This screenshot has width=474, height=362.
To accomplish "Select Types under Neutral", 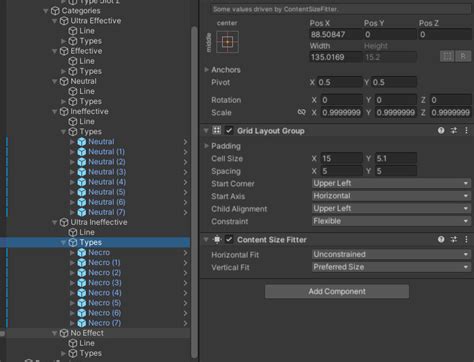I will pyautogui.click(x=90, y=101).
